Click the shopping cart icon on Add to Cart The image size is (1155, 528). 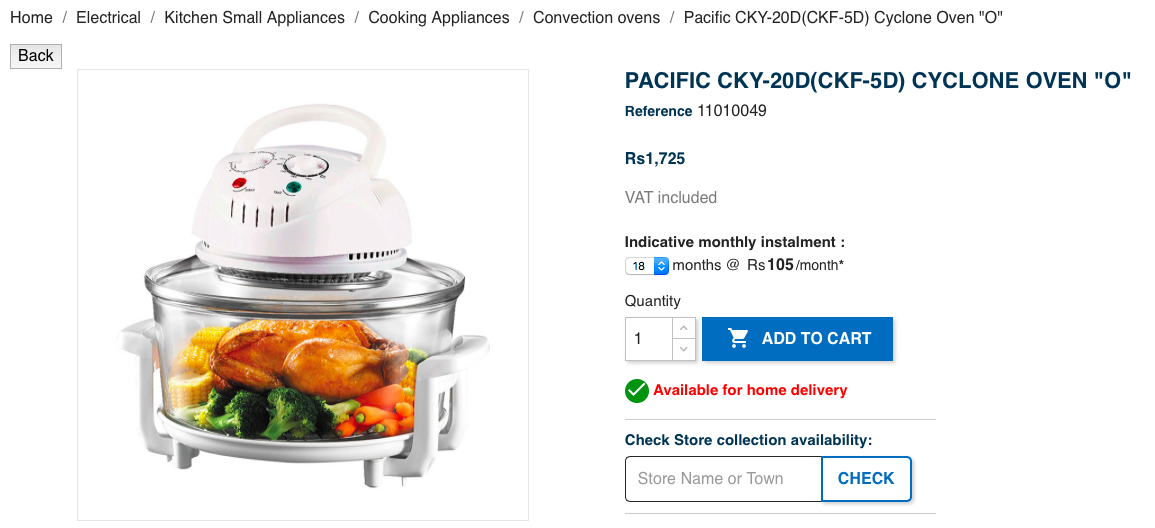738,339
